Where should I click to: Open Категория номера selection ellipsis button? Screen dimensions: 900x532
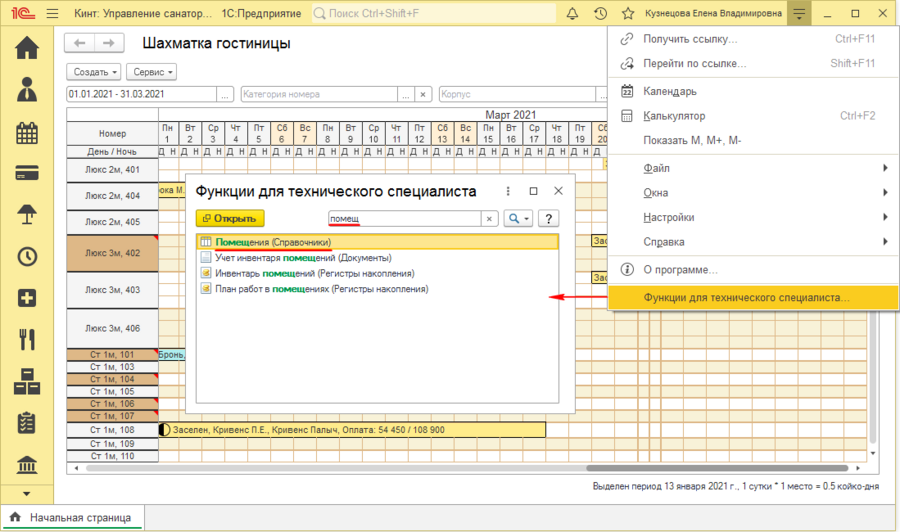(x=406, y=94)
